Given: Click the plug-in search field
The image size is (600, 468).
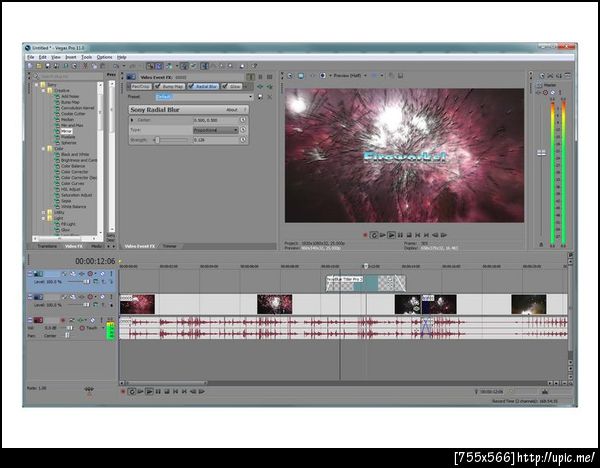Looking at the screenshot, I should tap(68, 76).
